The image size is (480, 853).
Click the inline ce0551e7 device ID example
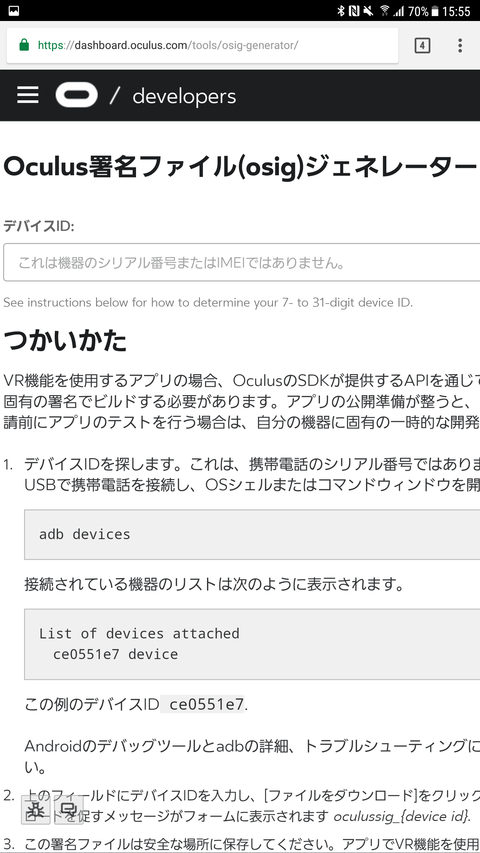[x=206, y=704]
